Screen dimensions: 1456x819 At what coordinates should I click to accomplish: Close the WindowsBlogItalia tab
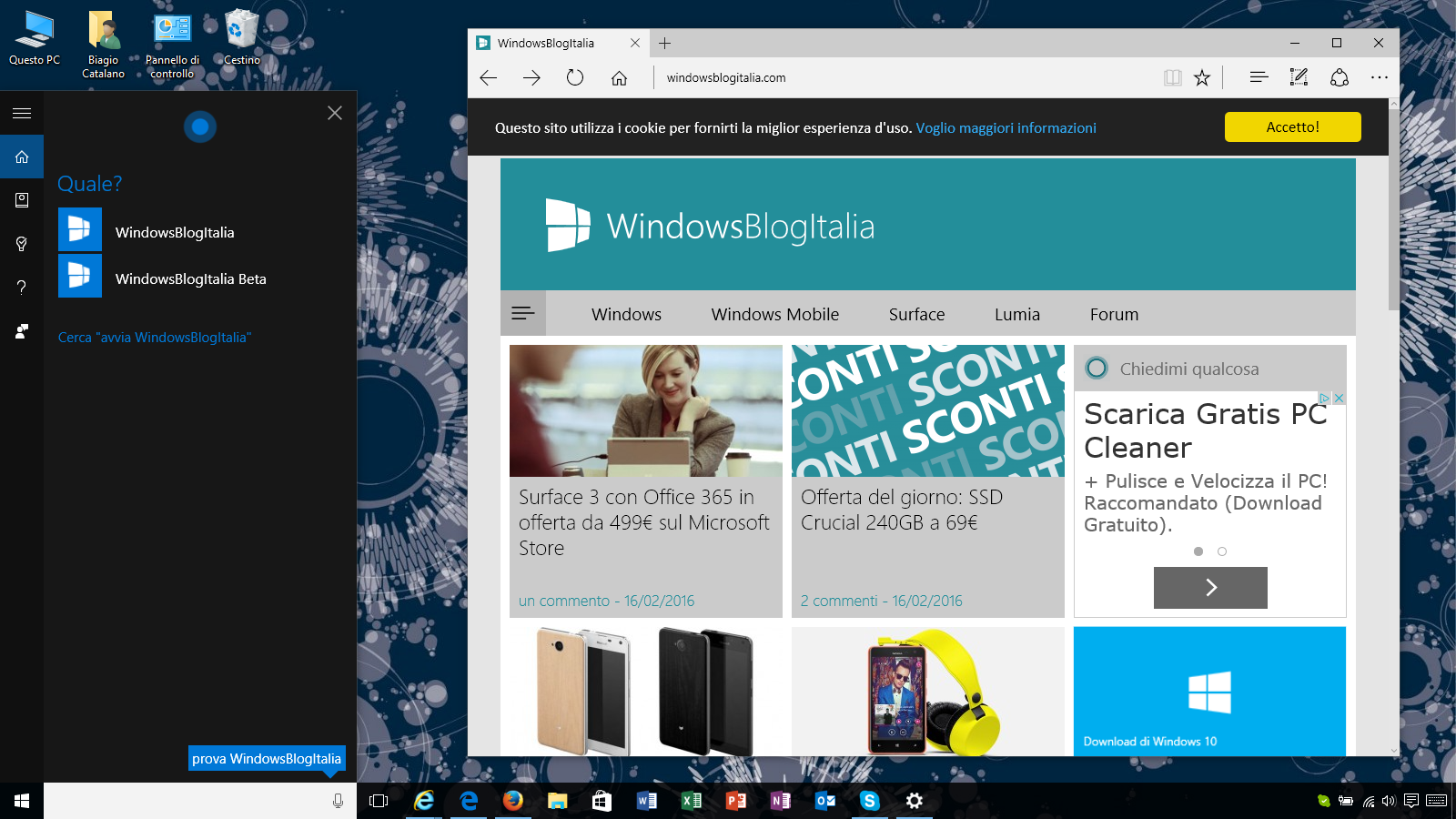635,43
